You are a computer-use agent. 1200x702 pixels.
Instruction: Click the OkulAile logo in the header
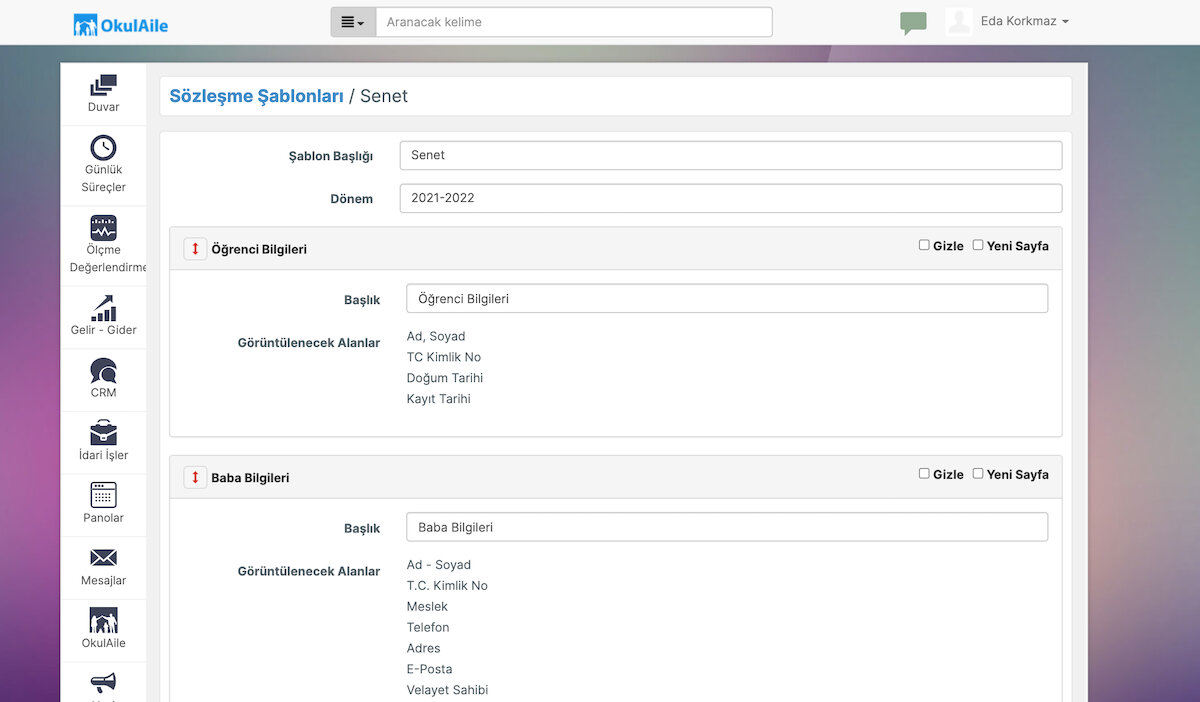click(121, 24)
